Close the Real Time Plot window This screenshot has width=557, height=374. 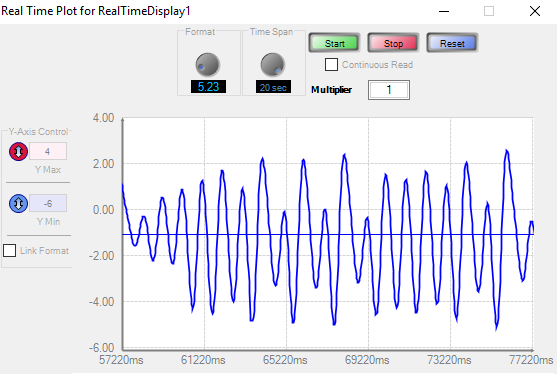535,11
